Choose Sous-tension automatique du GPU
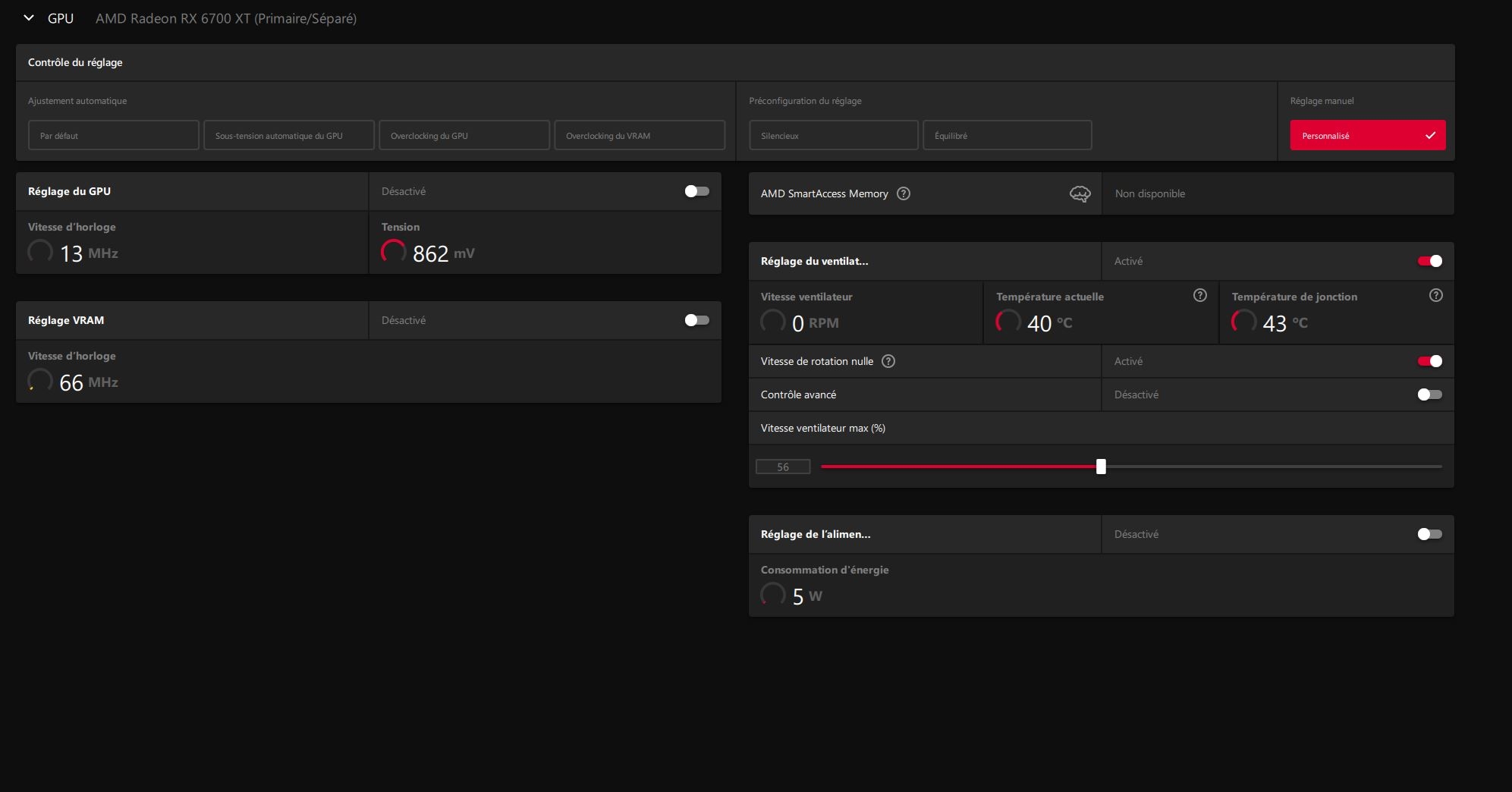Viewport: 1512px width, 792px height. (x=289, y=136)
